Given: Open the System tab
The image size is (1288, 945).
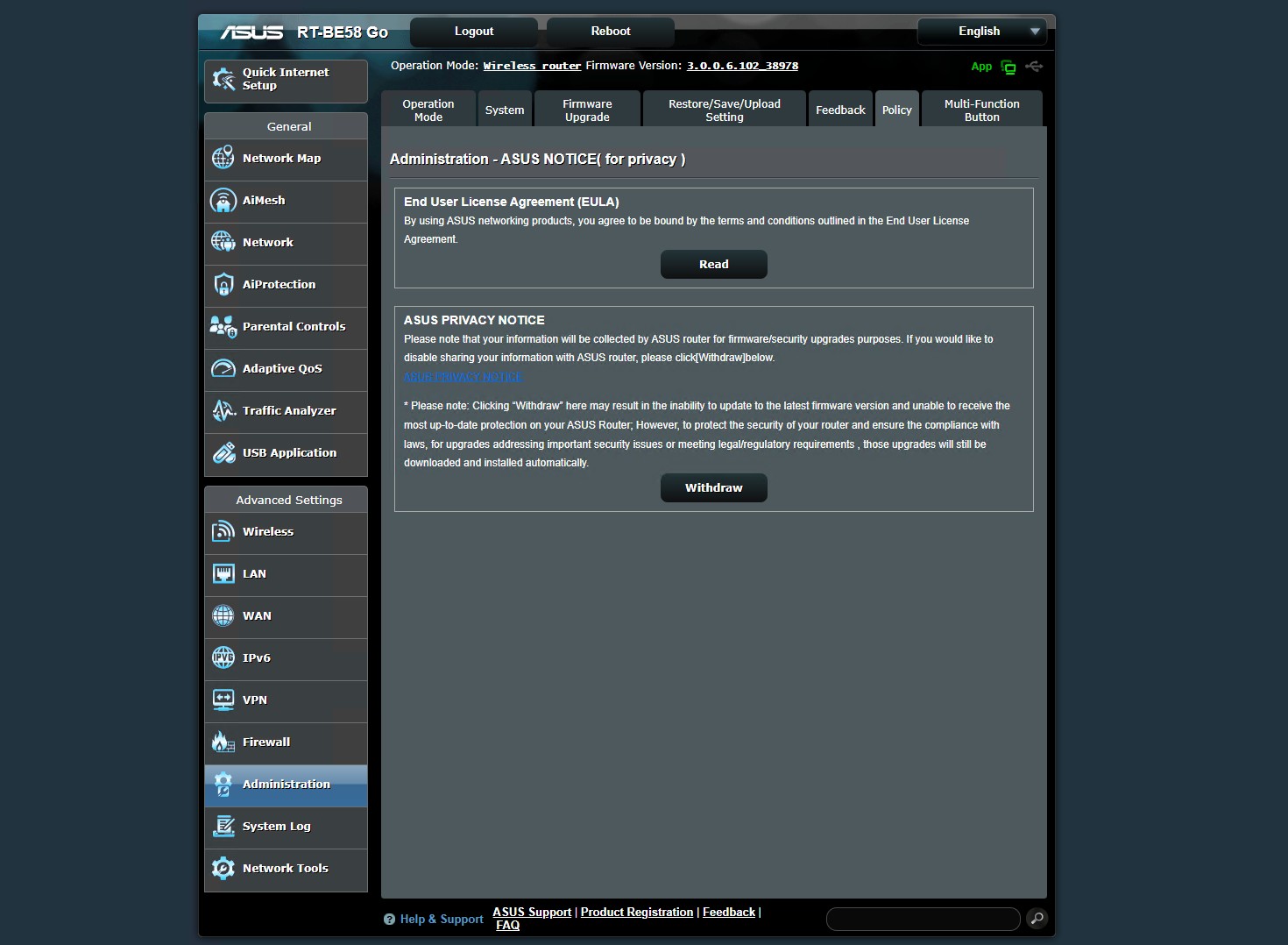Looking at the screenshot, I should tap(505, 110).
